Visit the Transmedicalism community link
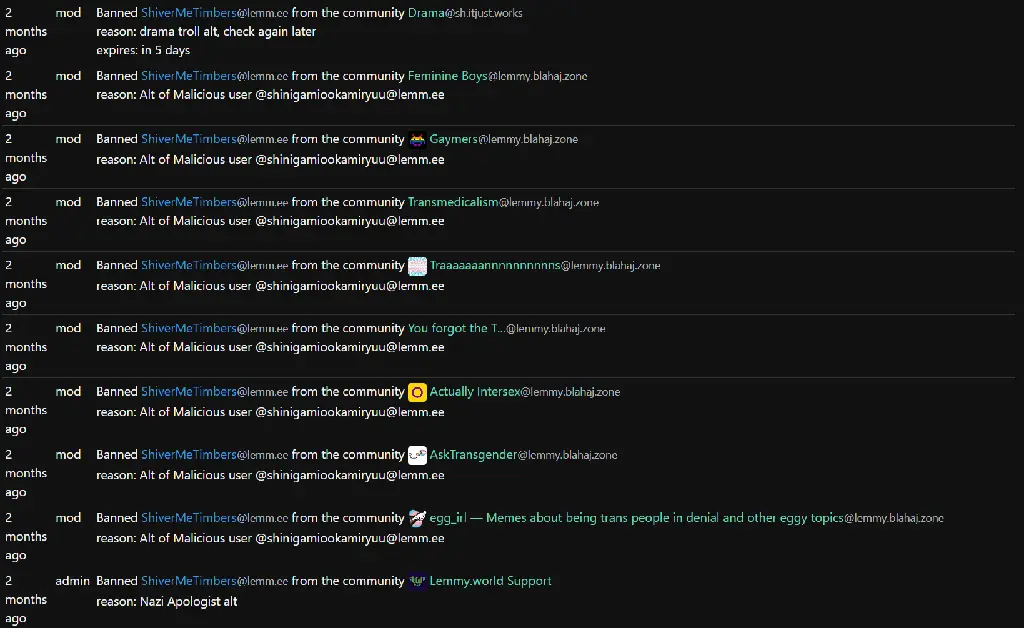 (x=503, y=202)
